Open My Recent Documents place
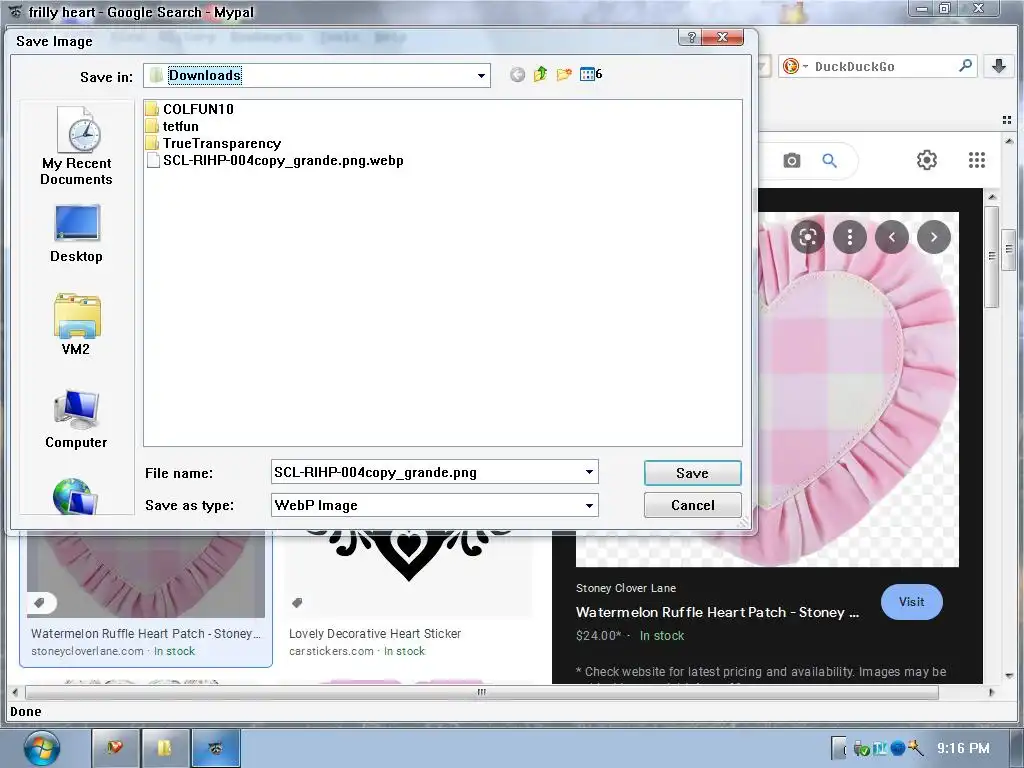The image size is (1024, 768). (76, 146)
